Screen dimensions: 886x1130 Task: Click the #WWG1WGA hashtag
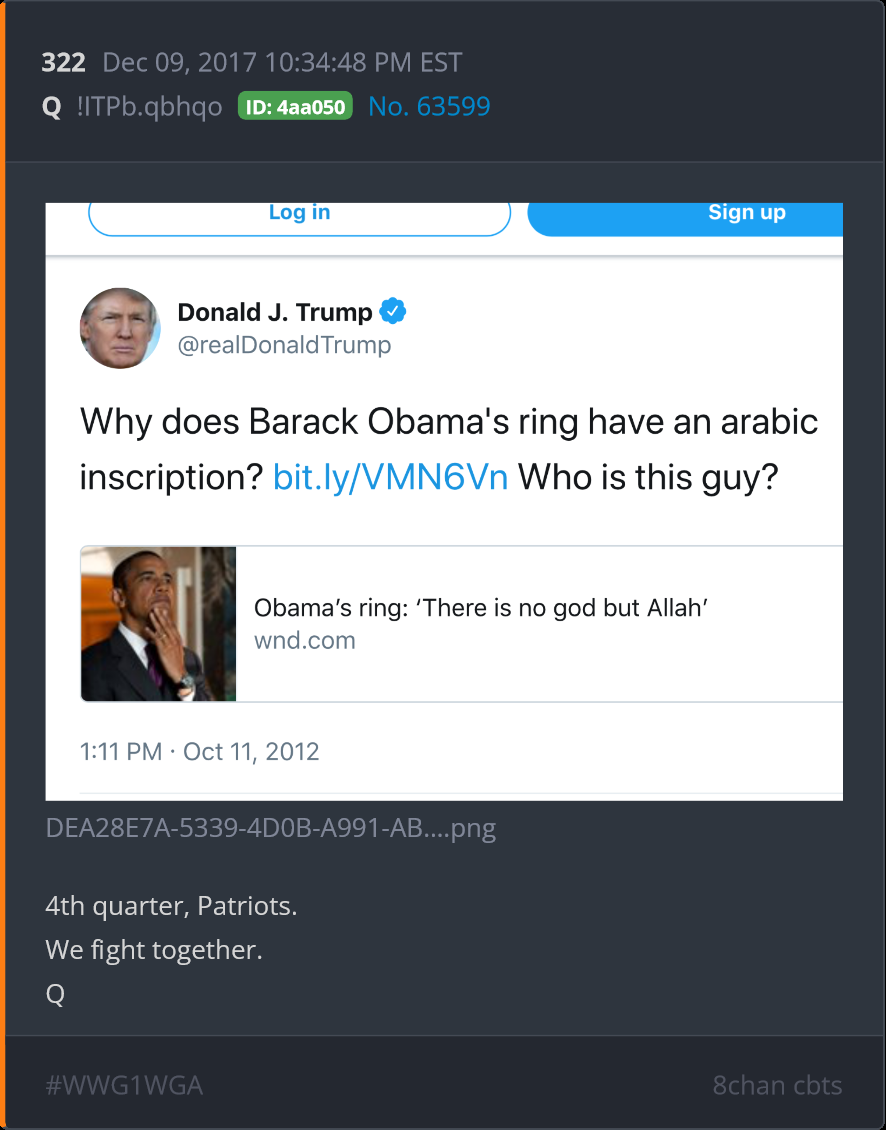pyautogui.click(x=124, y=1085)
